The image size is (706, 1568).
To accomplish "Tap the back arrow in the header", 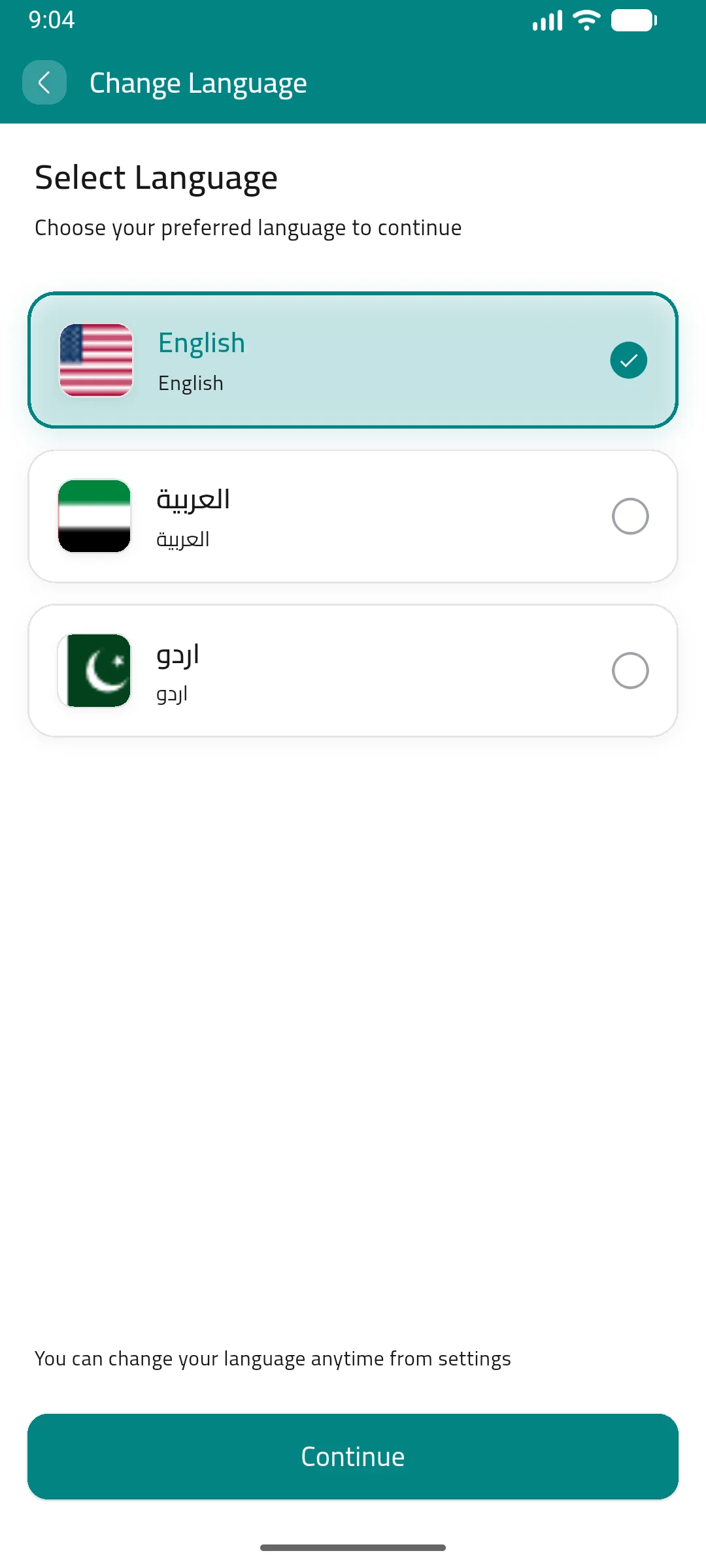I will point(44,82).
